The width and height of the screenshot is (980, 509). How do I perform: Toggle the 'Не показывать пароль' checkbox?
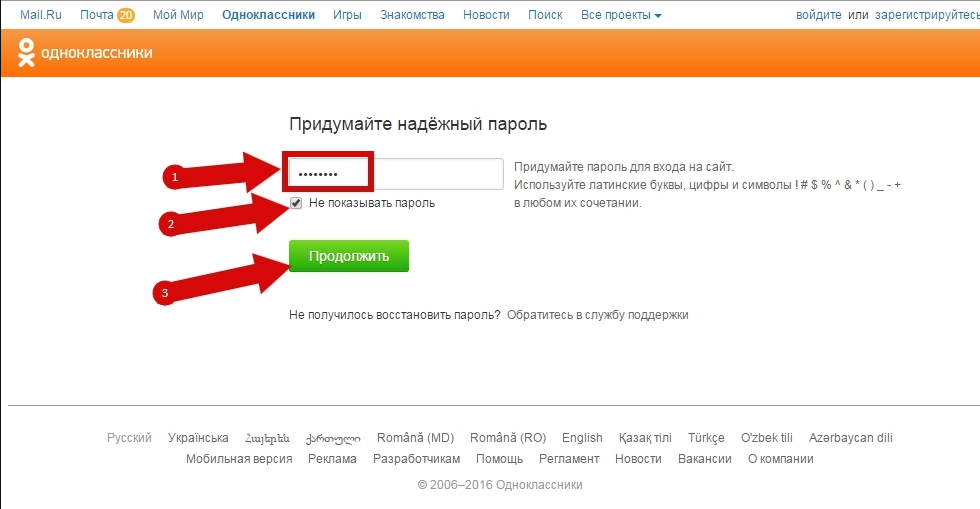point(296,203)
